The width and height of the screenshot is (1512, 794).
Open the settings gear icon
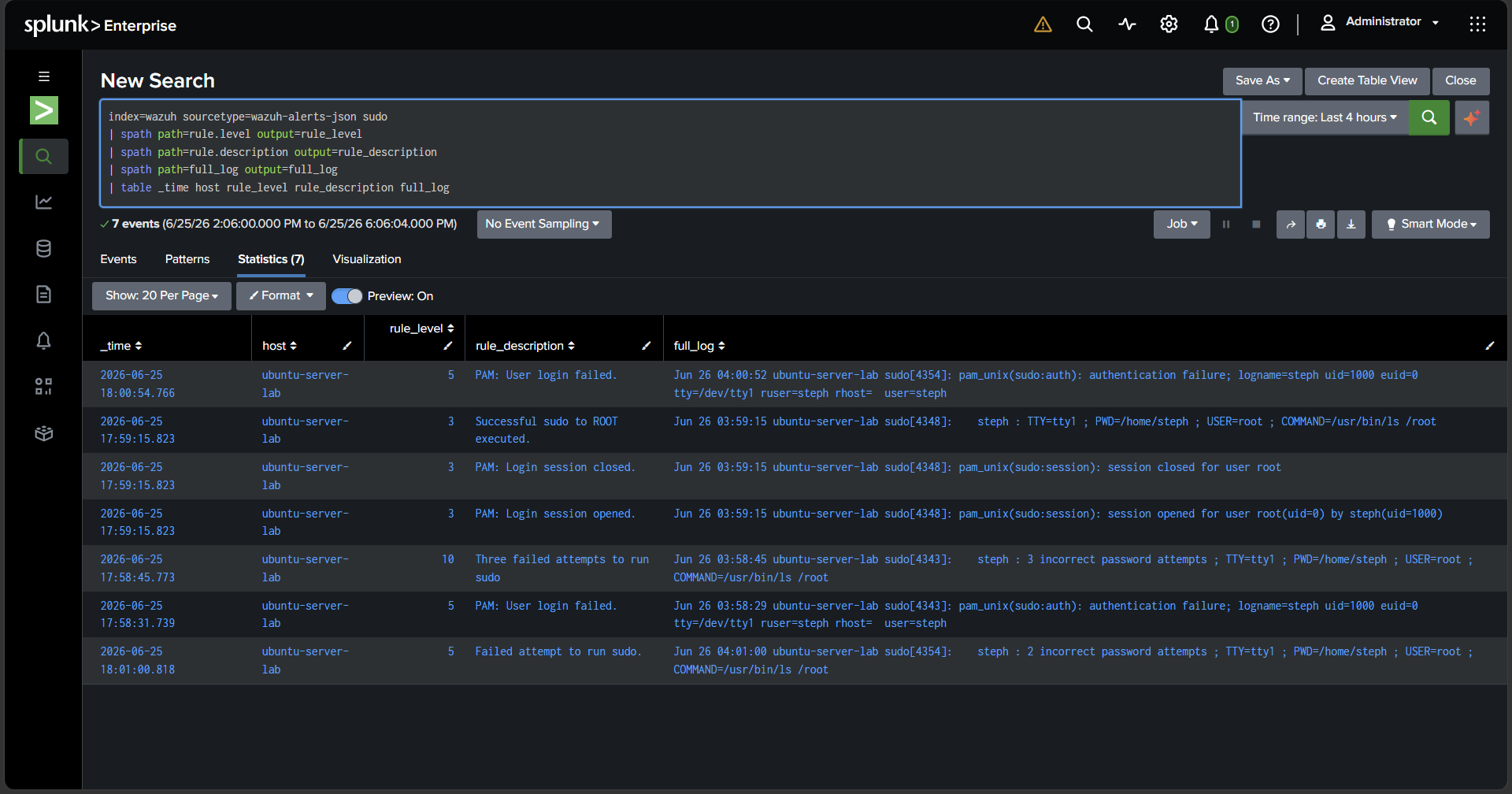coord(1169,24)
